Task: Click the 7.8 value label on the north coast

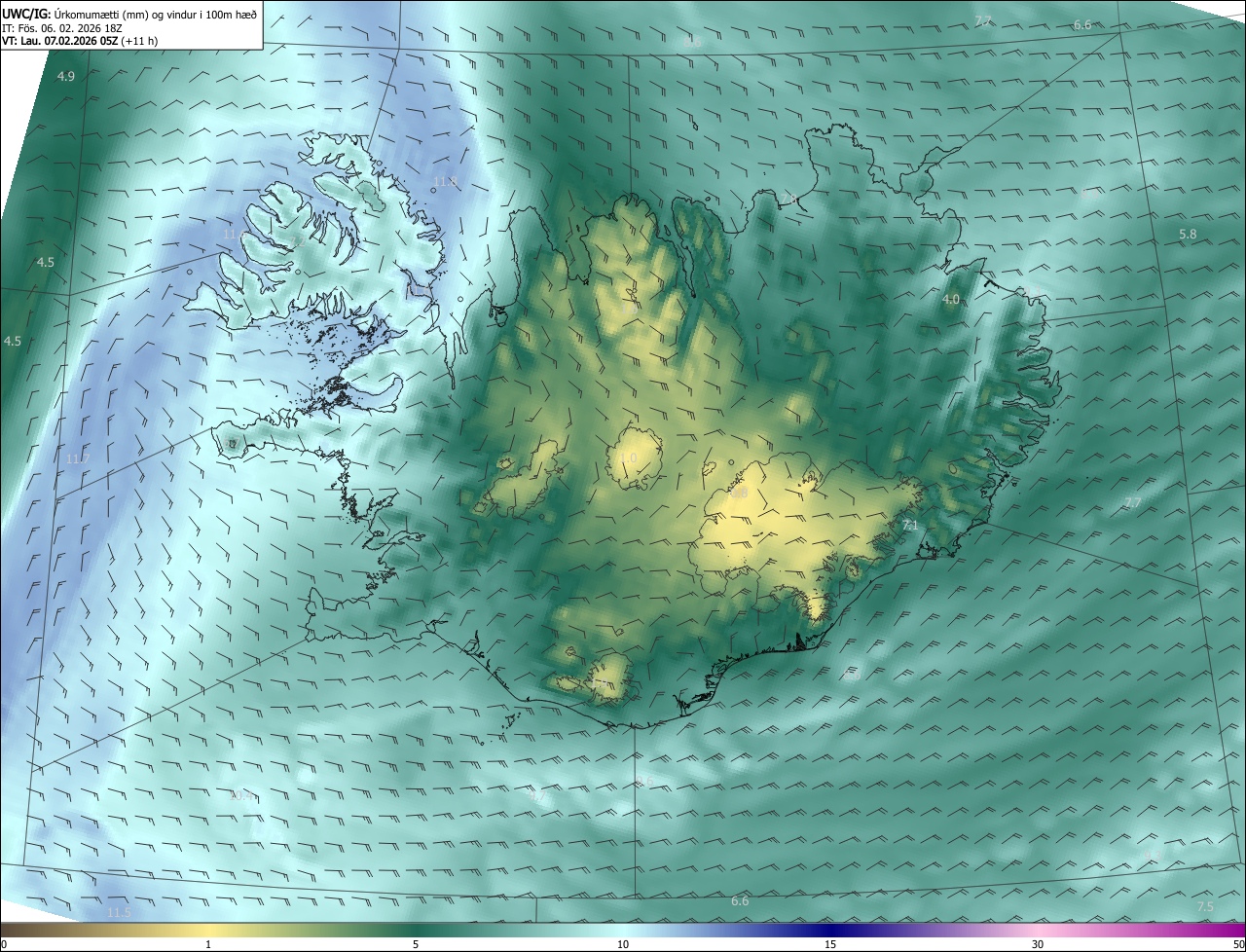Action: tap(788, 199)
